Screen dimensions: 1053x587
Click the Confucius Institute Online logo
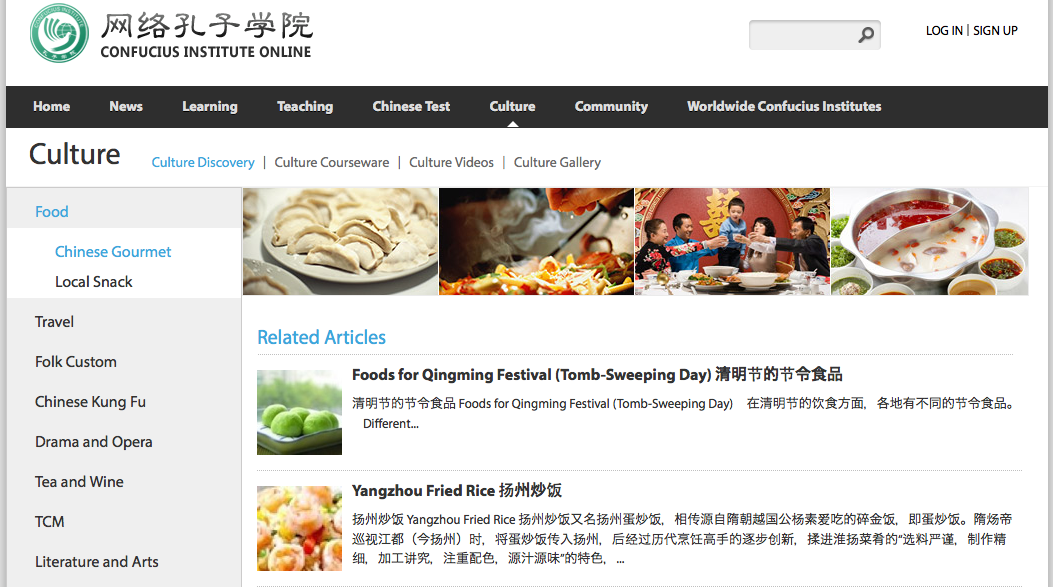pos(171,33)
